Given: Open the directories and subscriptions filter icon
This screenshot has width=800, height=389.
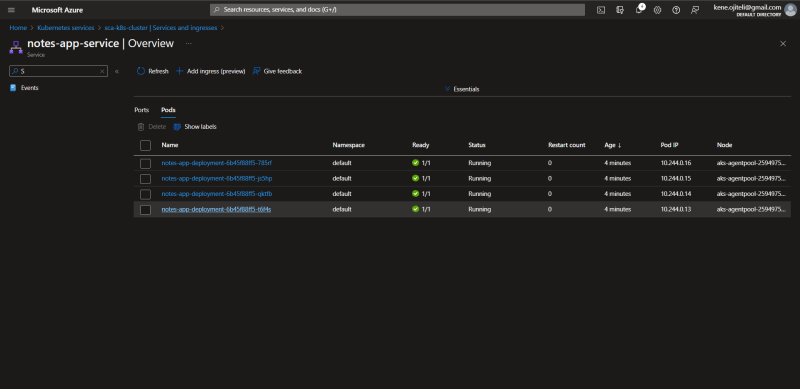Looking at the screenshot, I should pyautogui.click(x=620, y=10).
